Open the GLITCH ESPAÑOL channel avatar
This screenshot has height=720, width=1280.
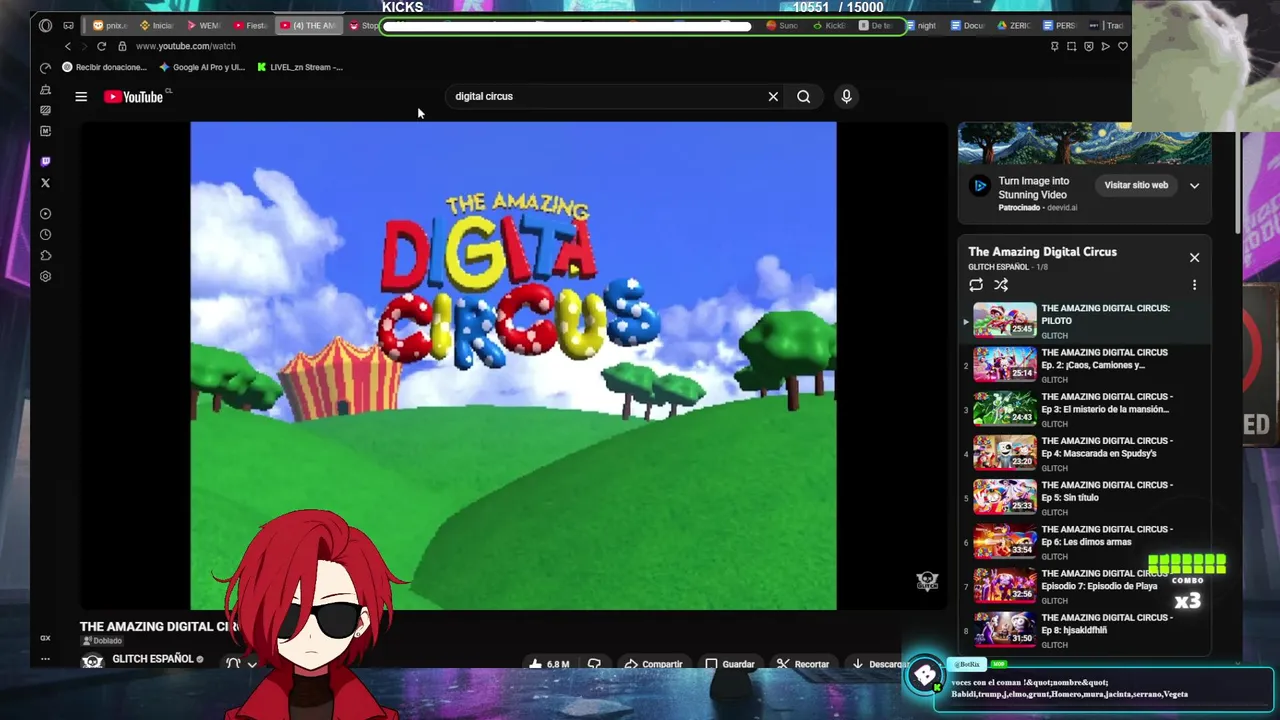point(92,662)
